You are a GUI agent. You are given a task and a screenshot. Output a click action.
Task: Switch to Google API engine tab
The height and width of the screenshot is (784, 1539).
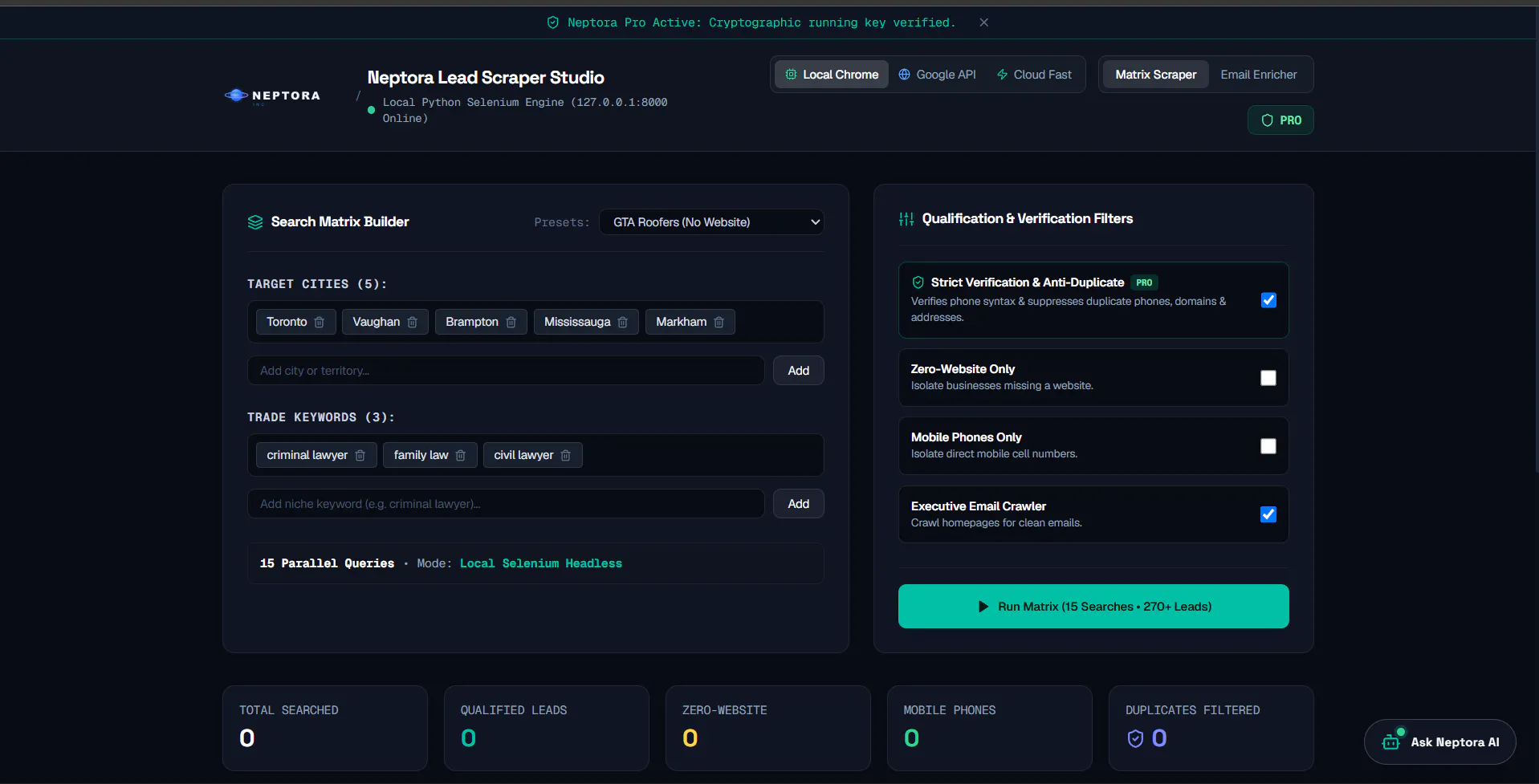coord(937,75)
